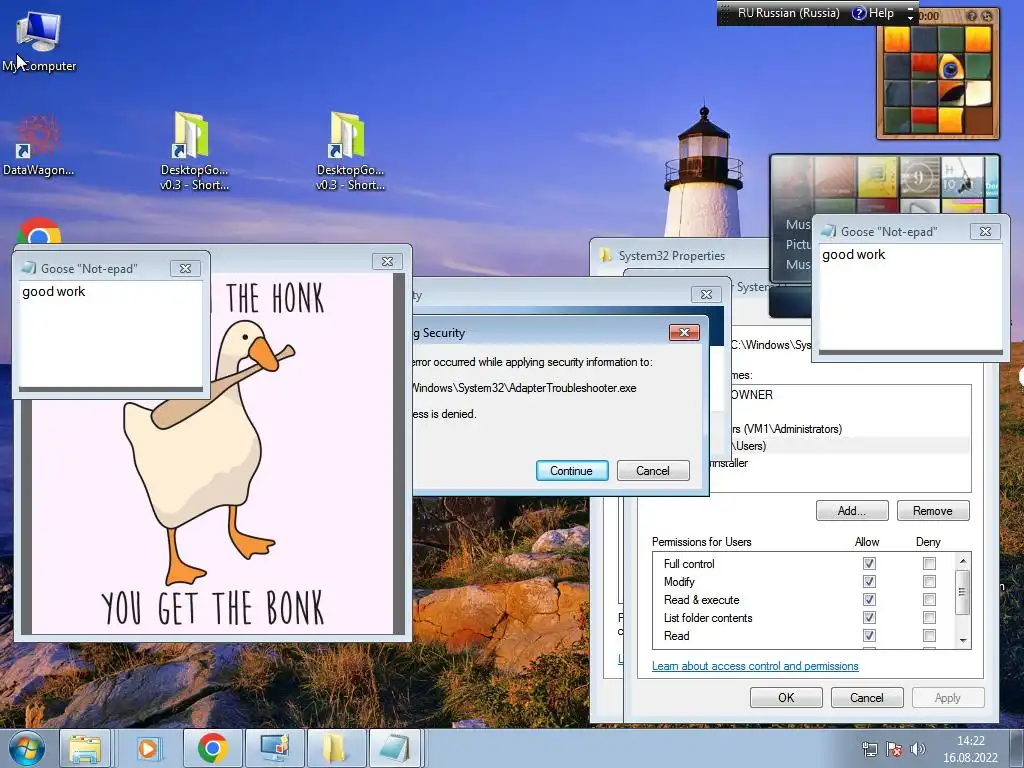
Task: Open the Chrome icon on the desktop
Action: [x=39, y=232]
